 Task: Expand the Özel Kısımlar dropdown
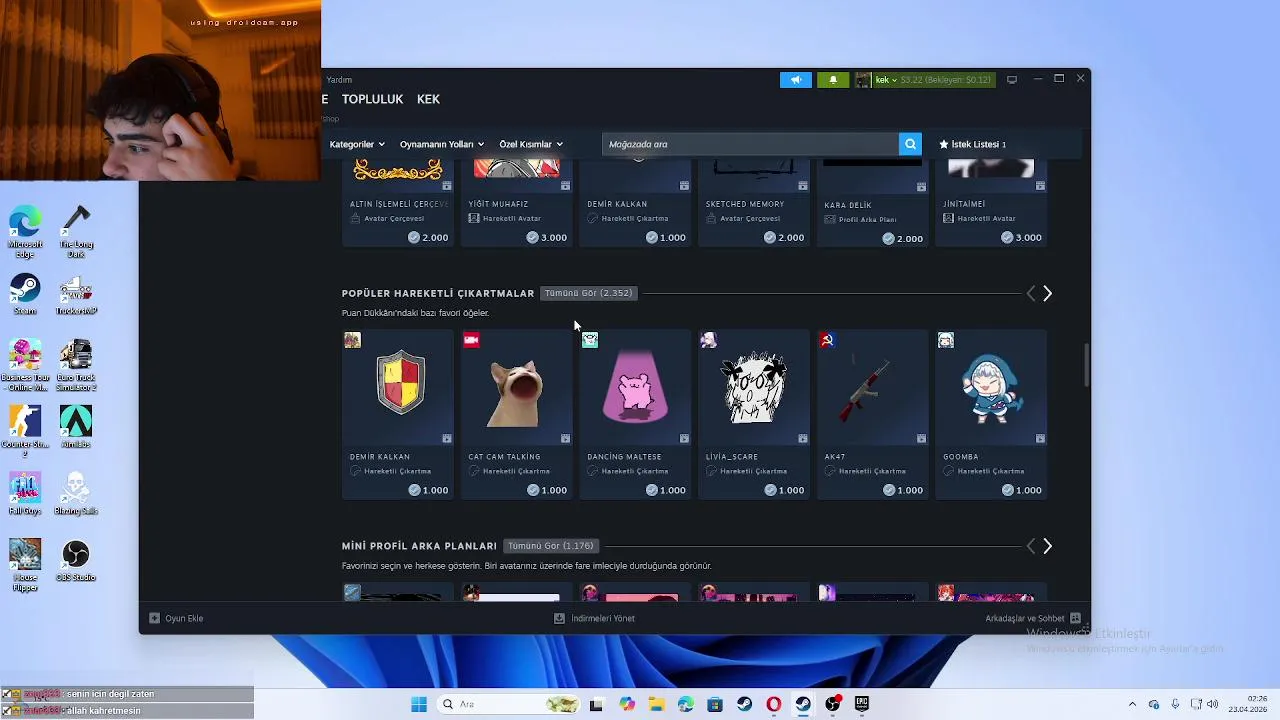click(x=531, y=144)
